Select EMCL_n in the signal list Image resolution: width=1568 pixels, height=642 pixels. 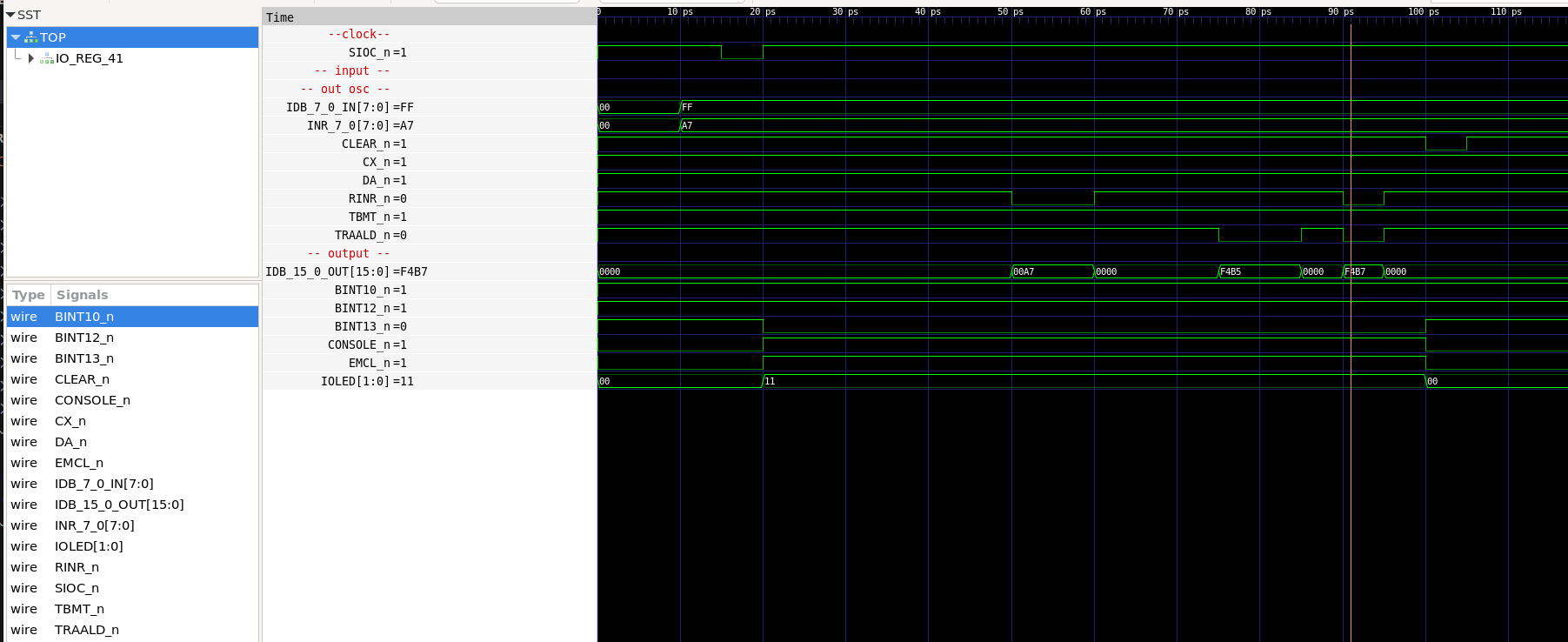click(x=132, y=463)
